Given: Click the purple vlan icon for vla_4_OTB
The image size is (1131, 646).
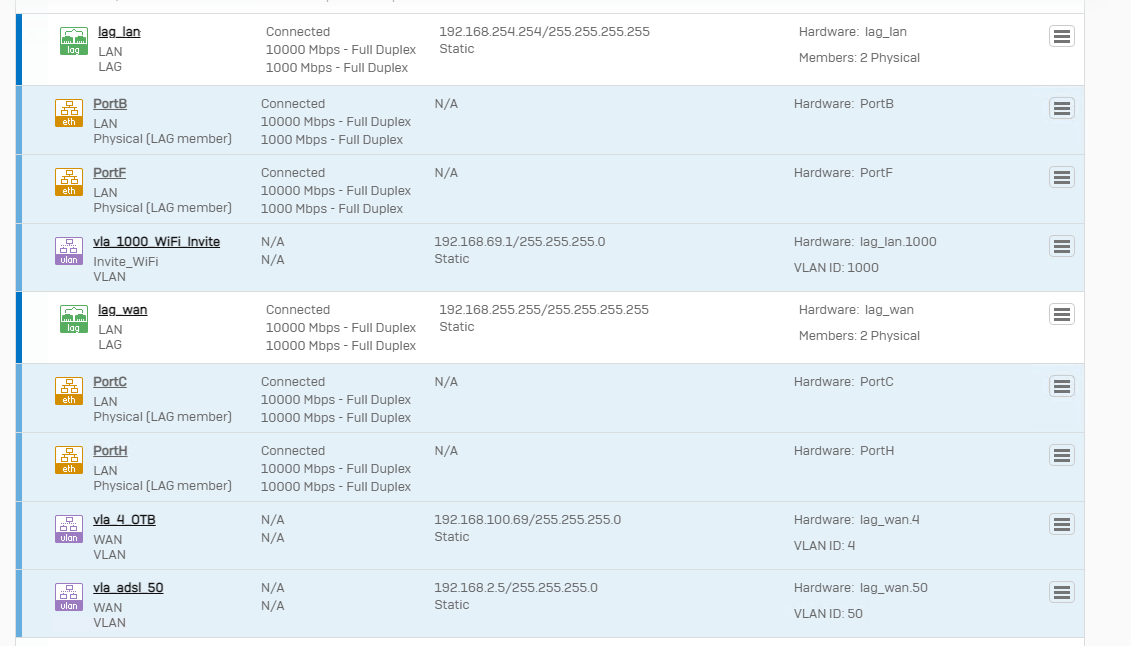Looking at the screenshot, I should 69,529.
